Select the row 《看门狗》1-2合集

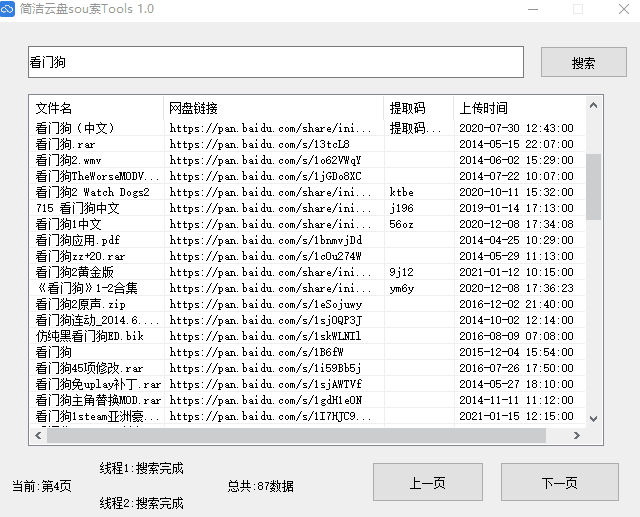coord(308,288)
